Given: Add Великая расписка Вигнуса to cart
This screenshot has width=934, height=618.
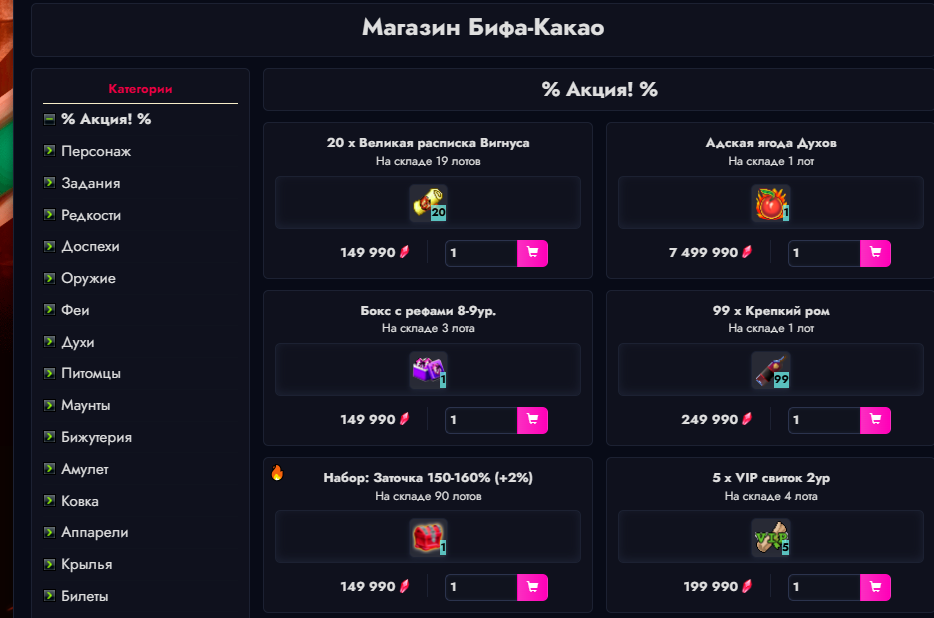Looking at the screenshot, I should 532,253.
